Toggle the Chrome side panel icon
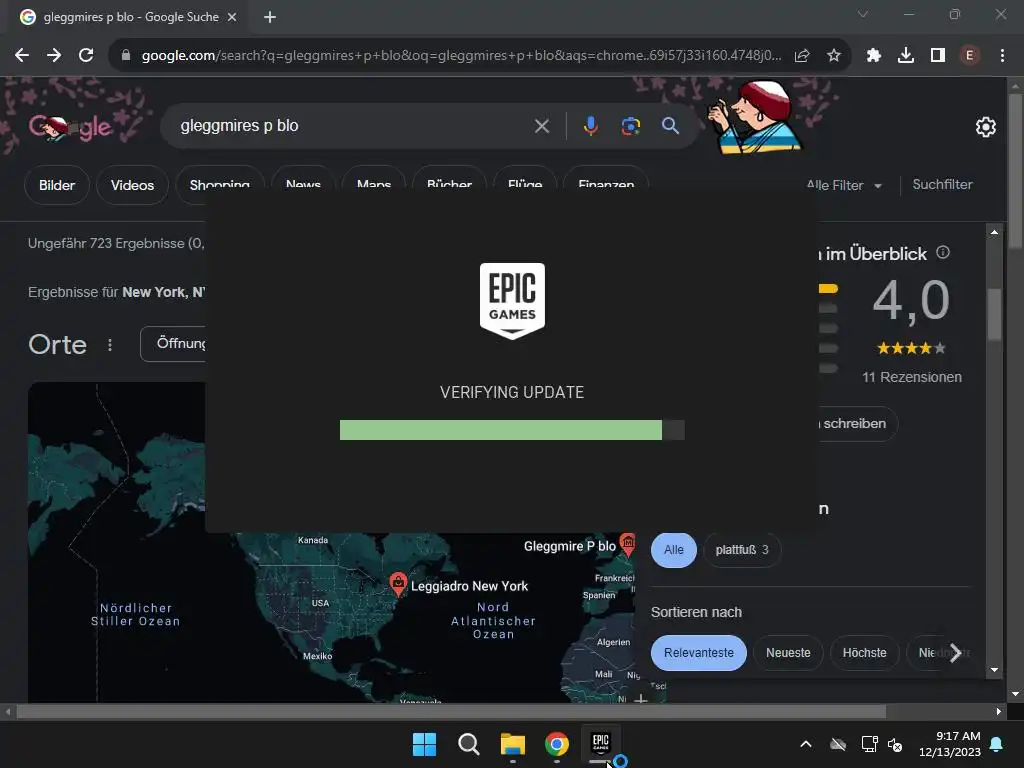Image resolution: width=1024 pixels, height=768 pixels. [938, 56]
